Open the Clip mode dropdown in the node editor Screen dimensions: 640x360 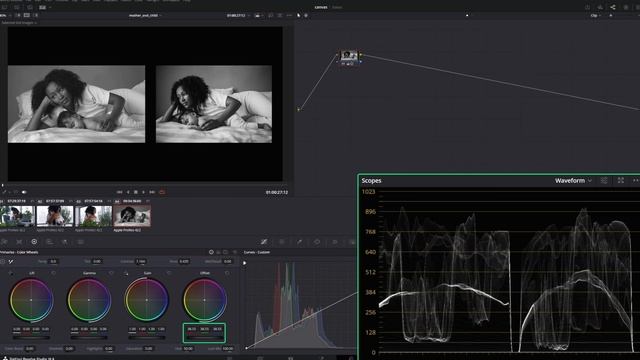tap(596, 16)
